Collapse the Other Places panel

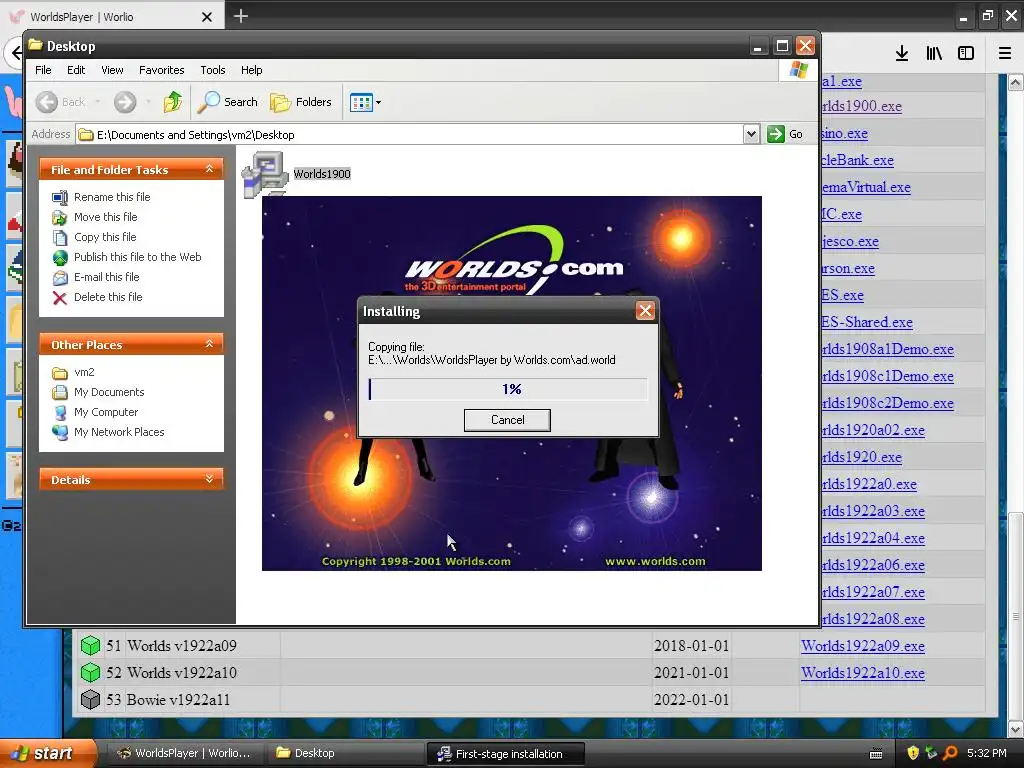tap(209, 344)
